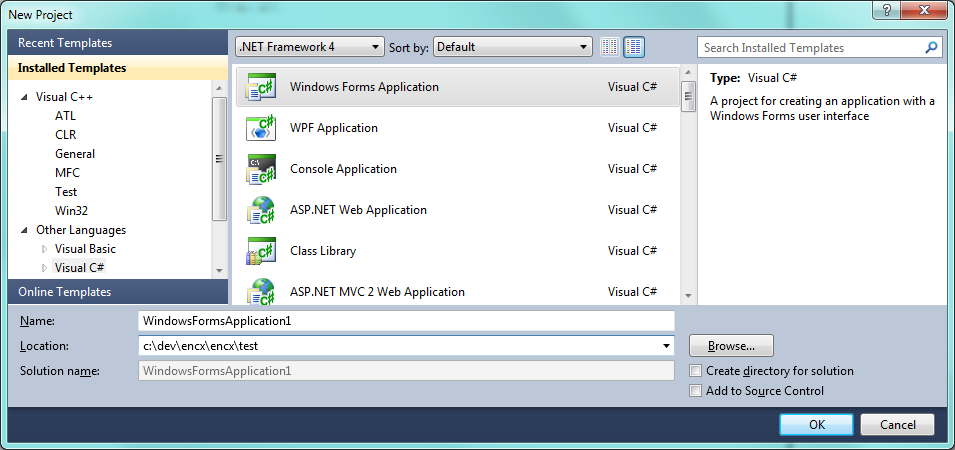
Task: Open the Sort by Default dropdown
Action: 513,47
